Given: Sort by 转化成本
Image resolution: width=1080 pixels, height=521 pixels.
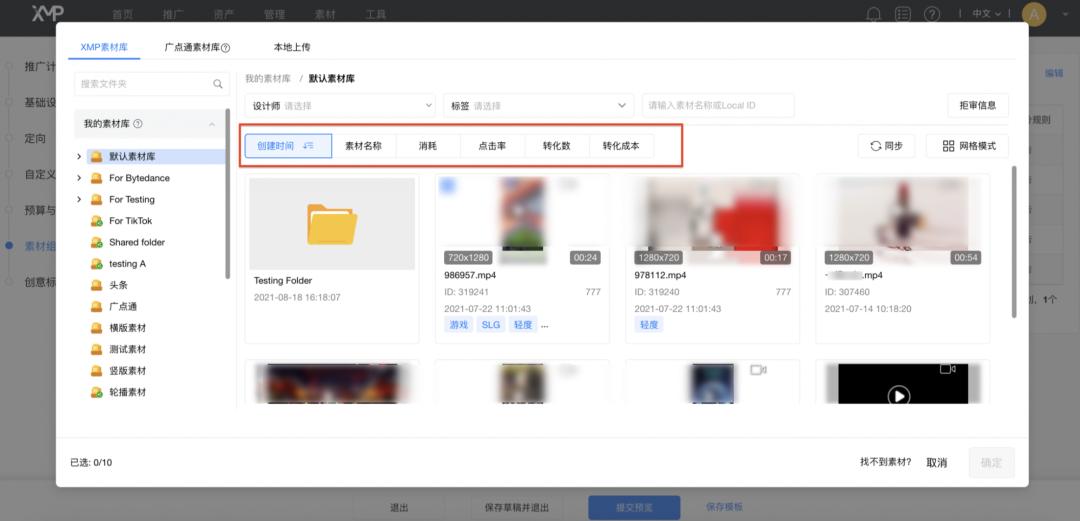Looking at the screenshot, I should pos(621,146).
